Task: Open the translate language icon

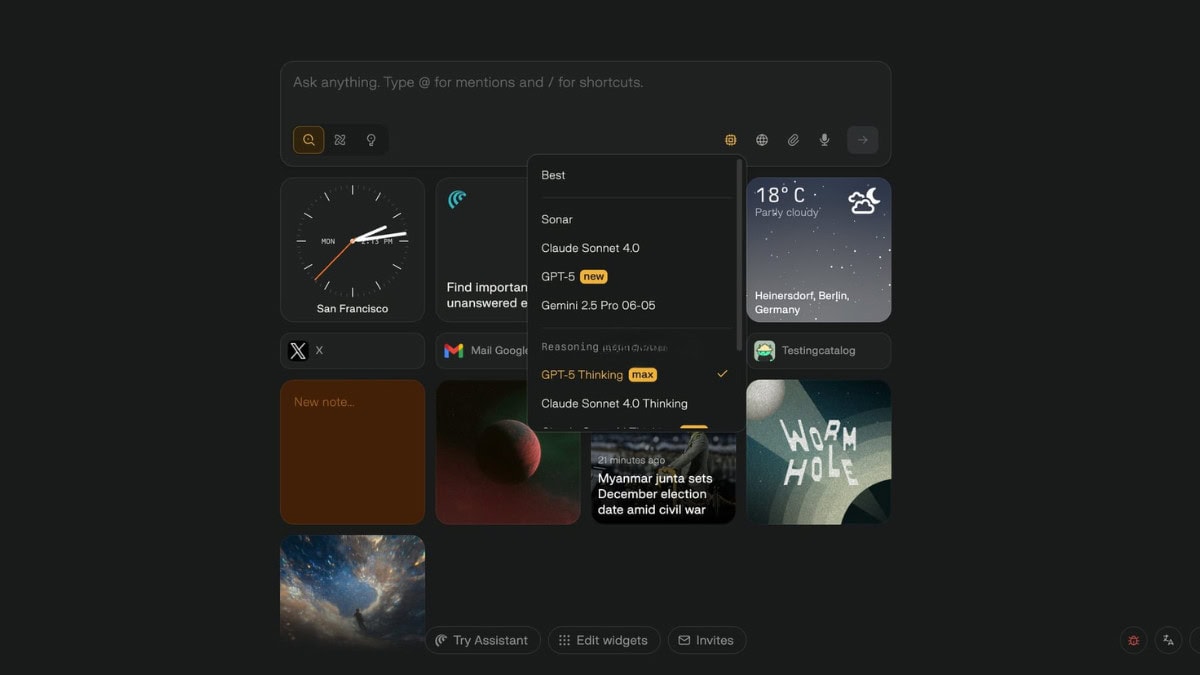Action: click(1168, 640)
